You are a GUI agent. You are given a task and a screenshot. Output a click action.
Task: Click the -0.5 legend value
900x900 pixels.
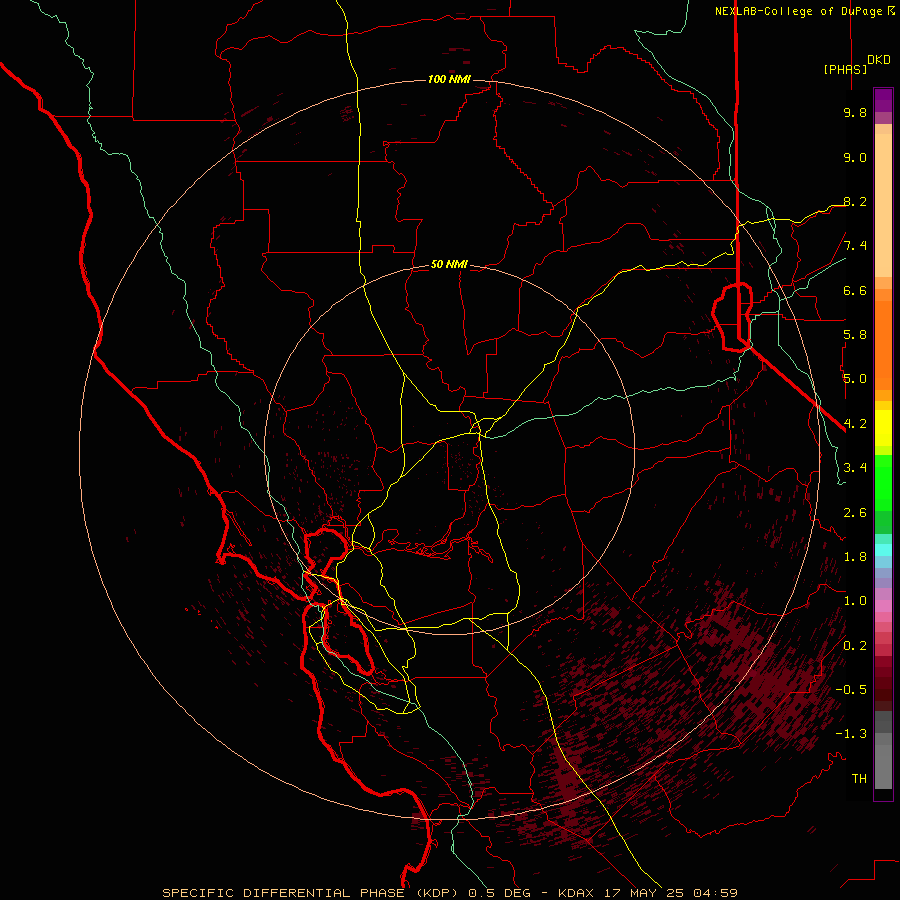(x=851, y=690)
